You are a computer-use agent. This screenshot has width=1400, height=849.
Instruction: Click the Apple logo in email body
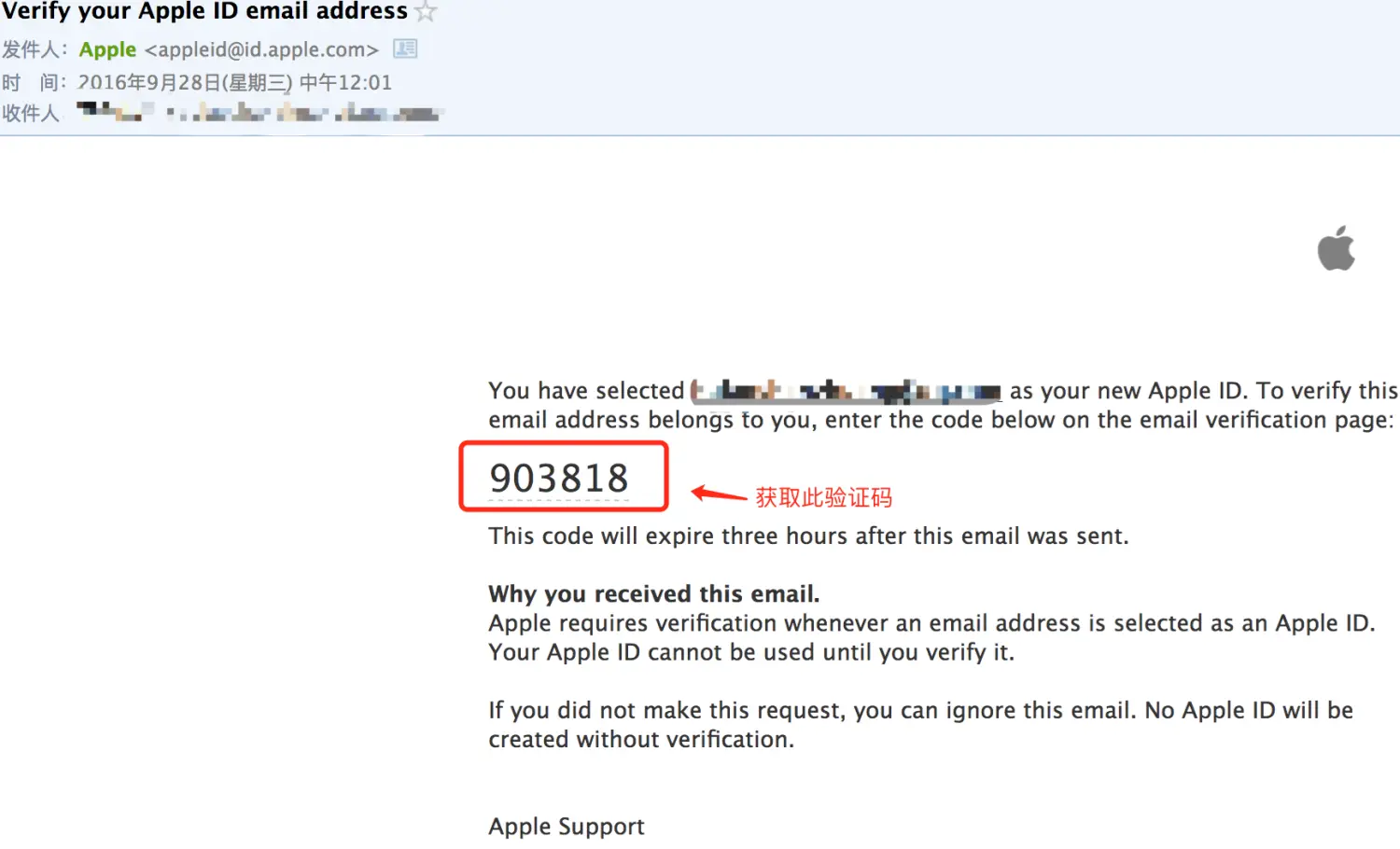pyautogui.click(x=1337, y=248)
